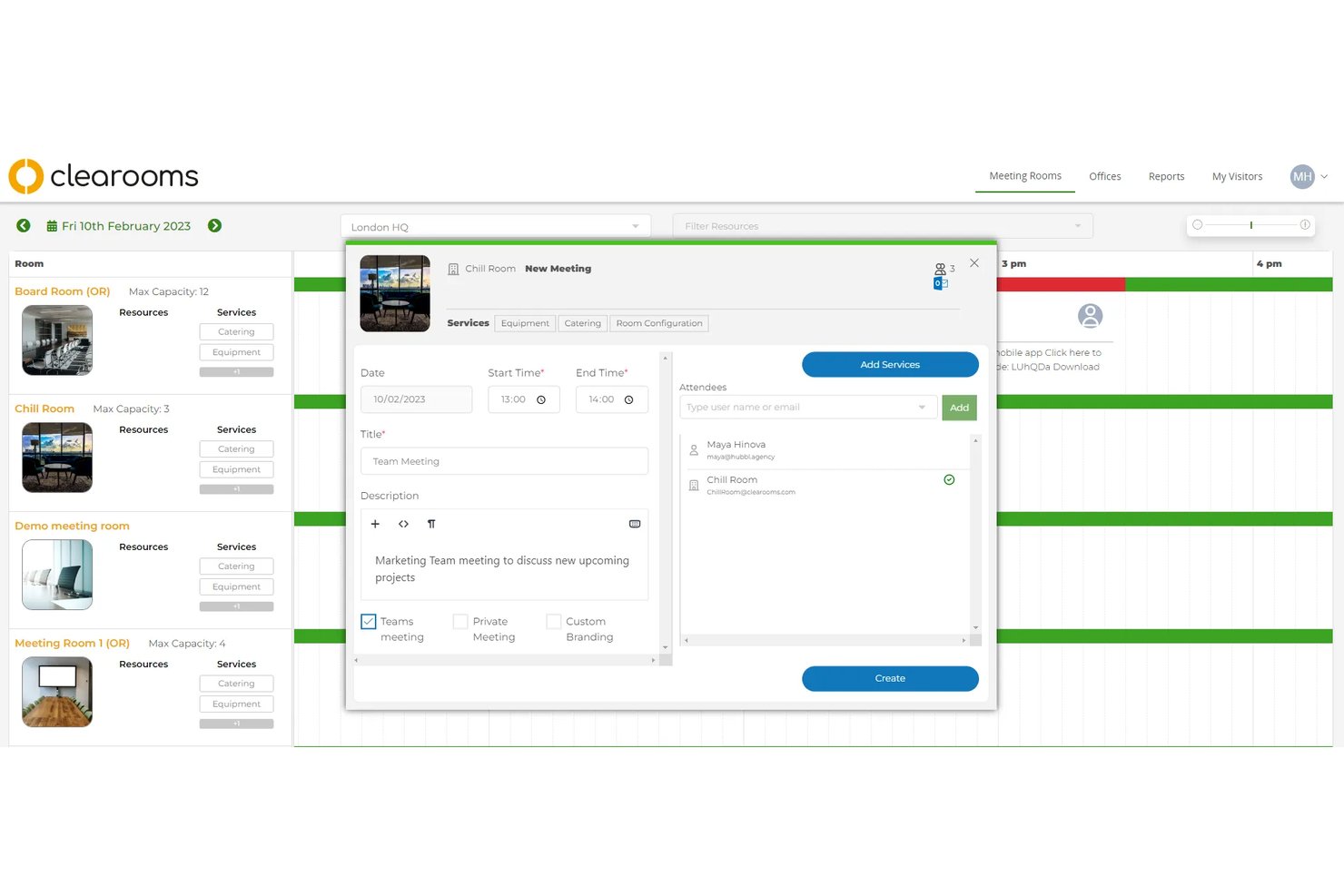The width and height of the screenshot is (1344, 896).
Task: Open the calendar icon beside the date
Action: point(52,226)
